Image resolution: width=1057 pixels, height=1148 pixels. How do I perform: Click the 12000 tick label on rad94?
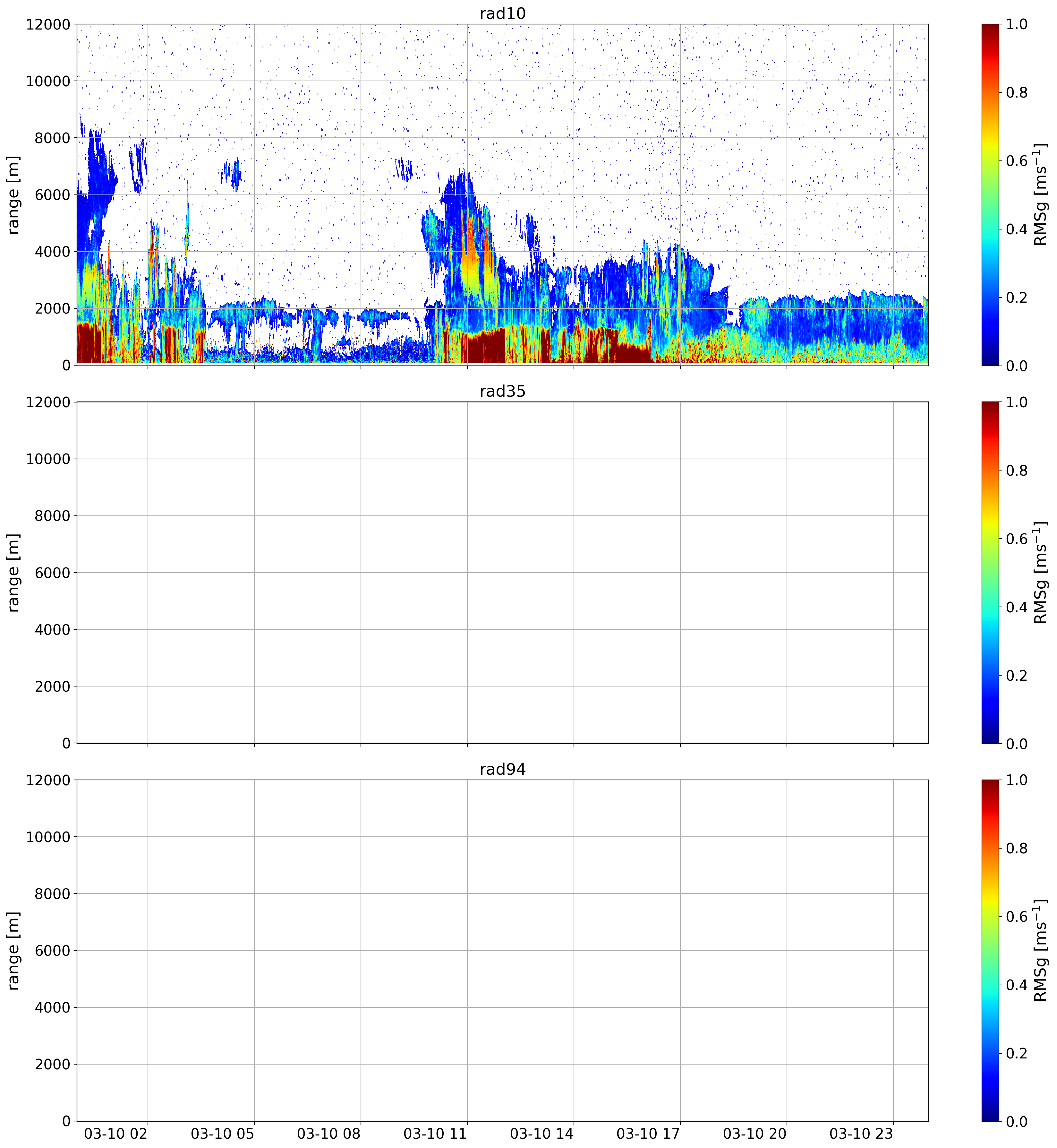[x=48, y=780]
